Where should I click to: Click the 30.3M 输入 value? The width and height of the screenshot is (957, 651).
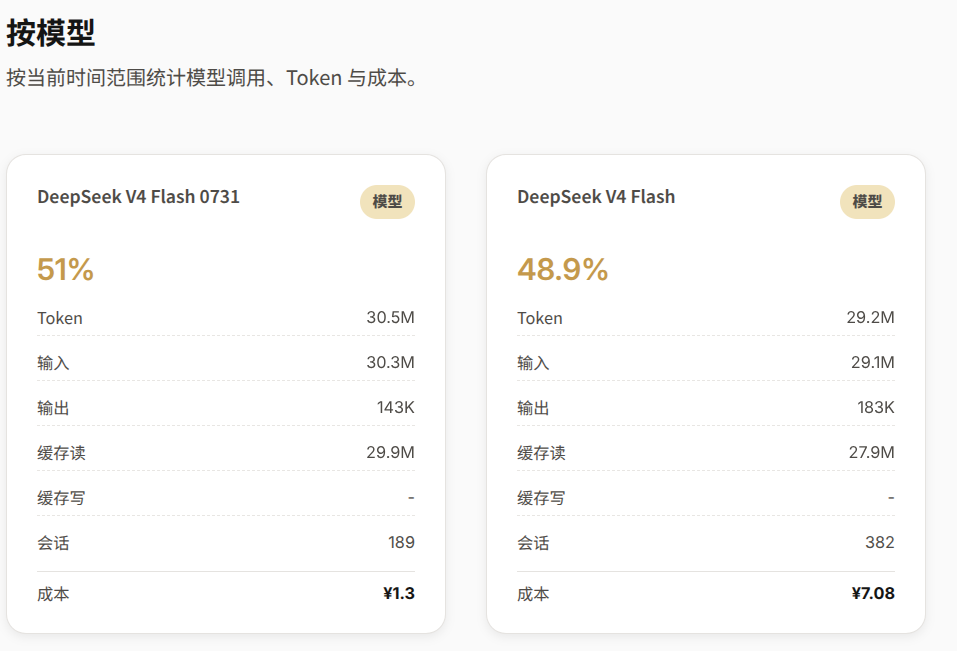click(x=390, y=362)
